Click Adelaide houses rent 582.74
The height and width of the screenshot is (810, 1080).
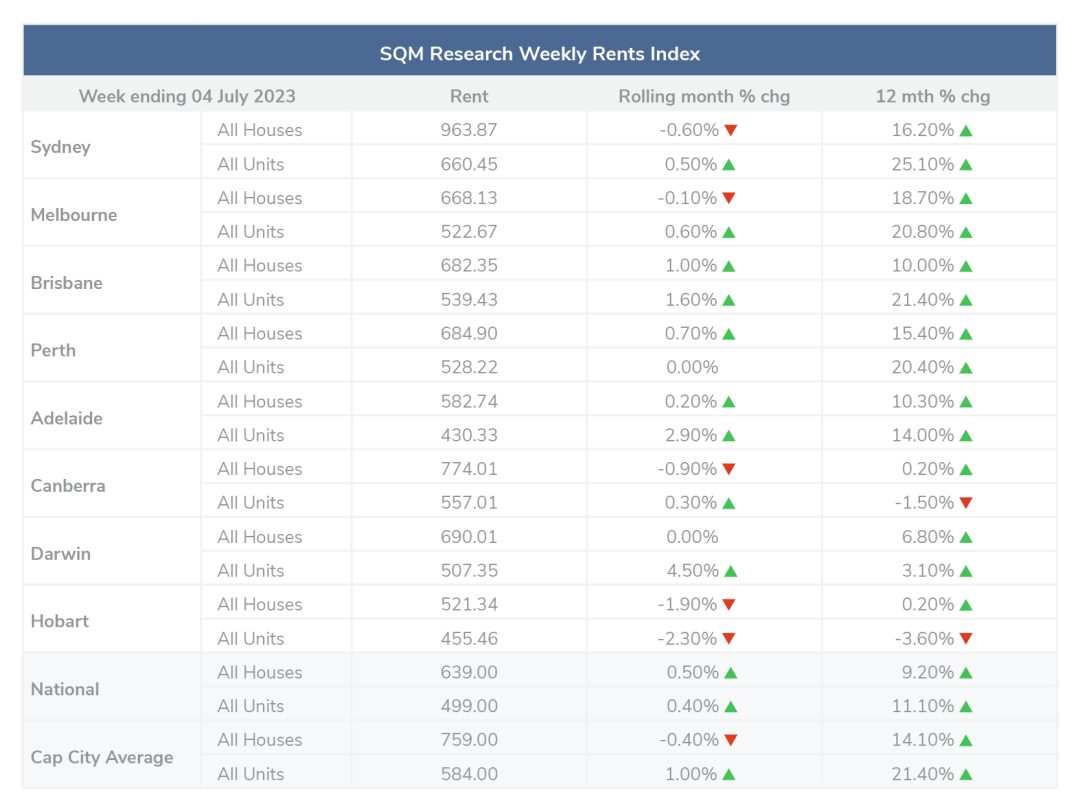tap(469, 402)
